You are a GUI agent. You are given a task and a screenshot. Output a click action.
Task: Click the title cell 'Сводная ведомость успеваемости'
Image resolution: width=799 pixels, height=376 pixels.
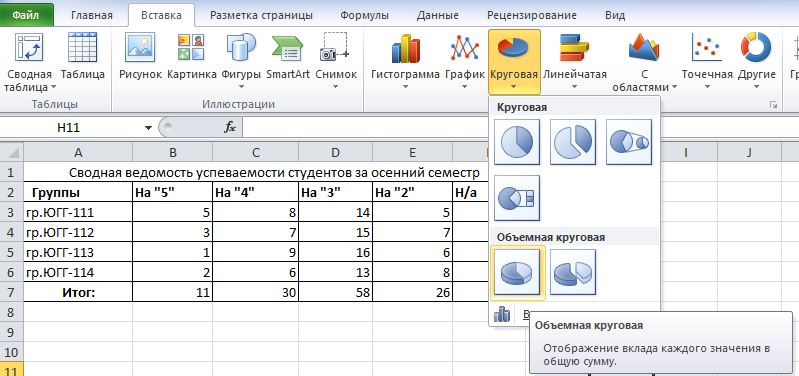tap(274, 173)
